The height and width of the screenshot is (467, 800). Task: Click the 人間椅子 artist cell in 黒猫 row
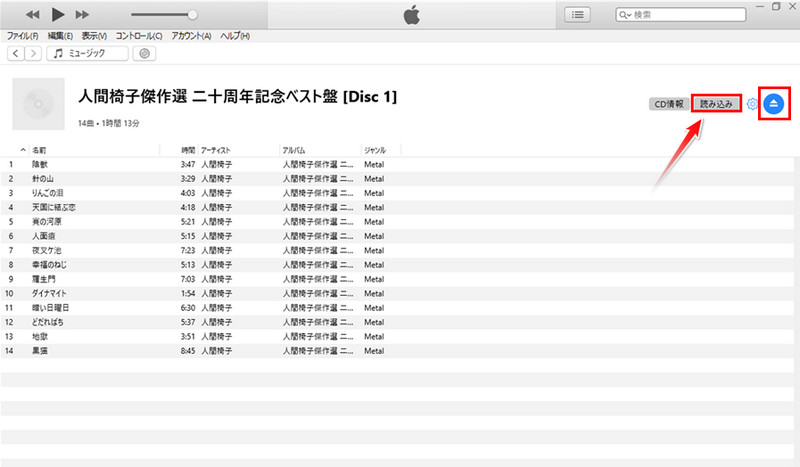tap(216, 351)
